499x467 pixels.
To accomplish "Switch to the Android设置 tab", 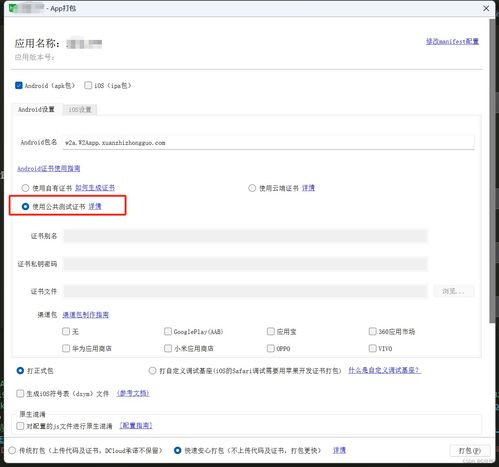I will coord(36,109).
